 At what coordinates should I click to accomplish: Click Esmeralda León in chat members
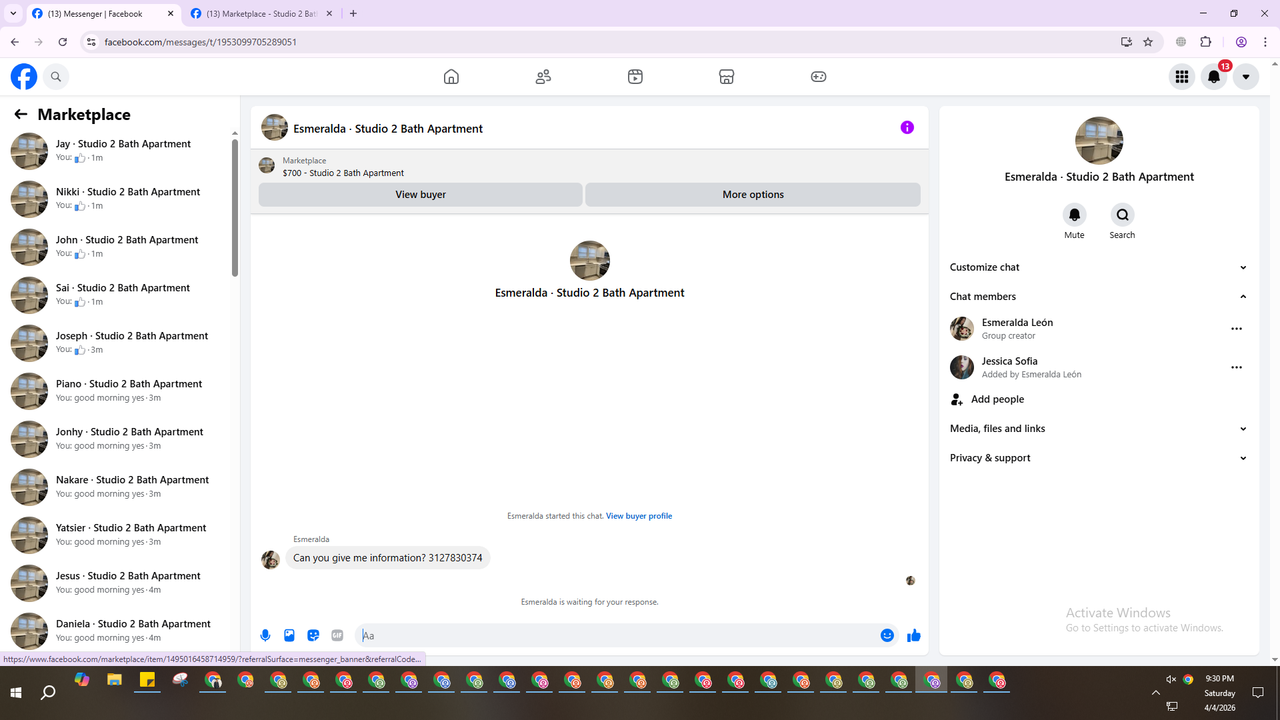point(1017,323)
